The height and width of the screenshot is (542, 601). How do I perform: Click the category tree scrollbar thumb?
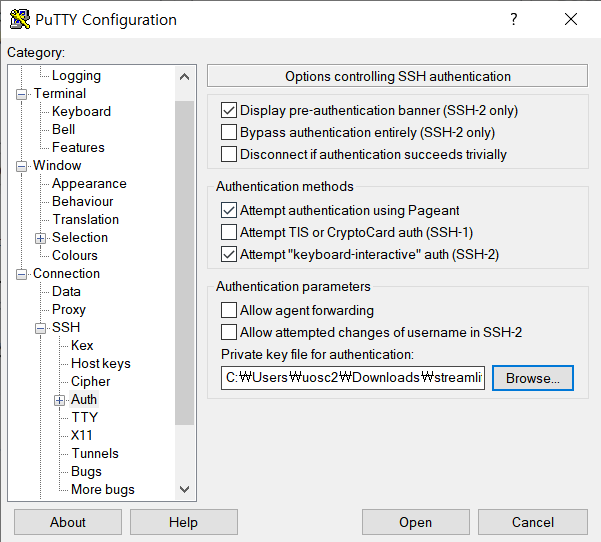pyautogui.click(x=184, y=263)
